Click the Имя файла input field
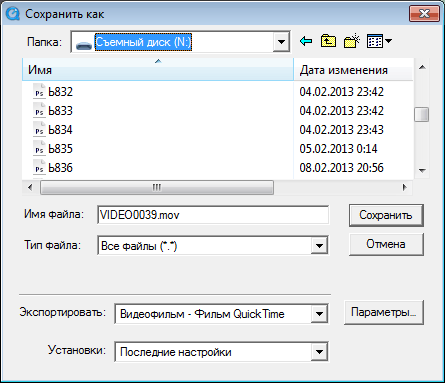The height and width of the screenshot is (383, 445). [x=213, y=215]
